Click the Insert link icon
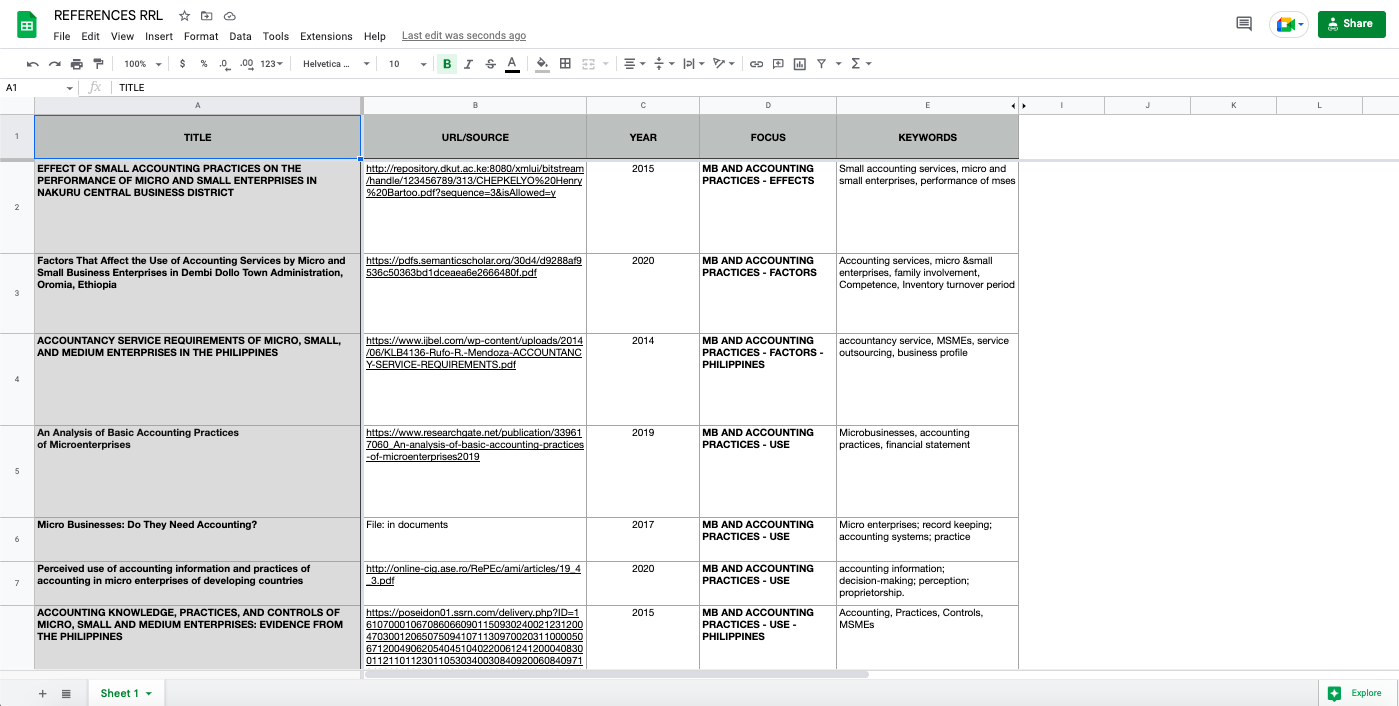Screen dimensions: 1399x706 [x=756, y=64]
